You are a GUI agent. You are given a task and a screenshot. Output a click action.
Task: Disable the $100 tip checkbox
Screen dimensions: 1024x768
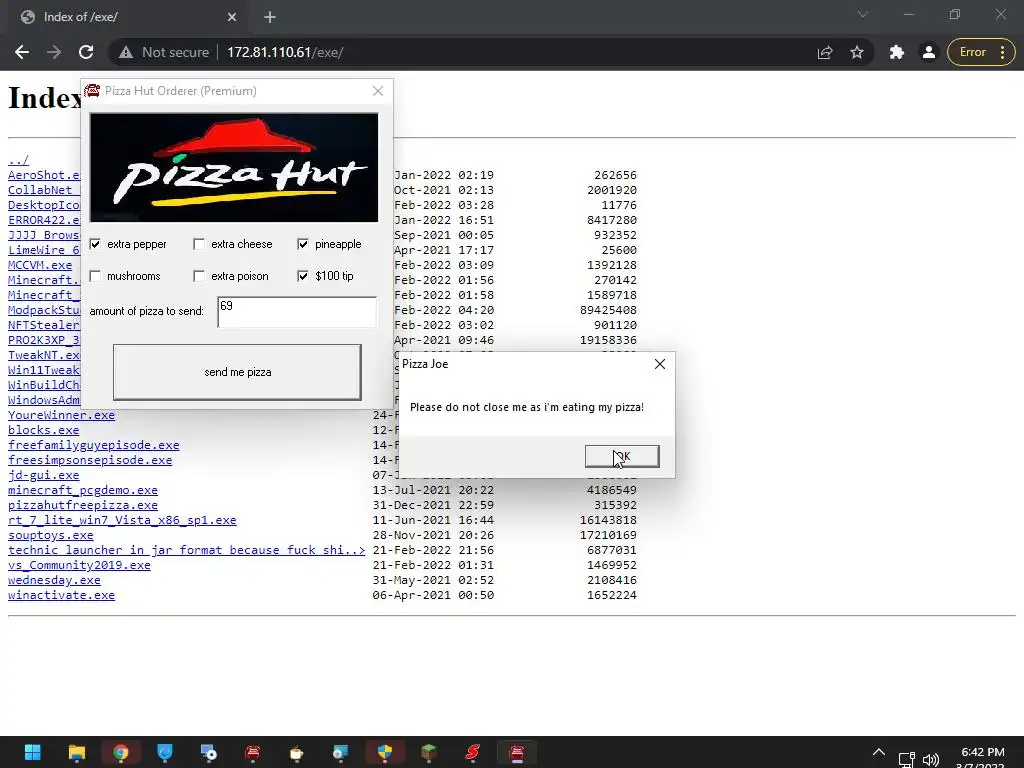[x=303, y=276]
